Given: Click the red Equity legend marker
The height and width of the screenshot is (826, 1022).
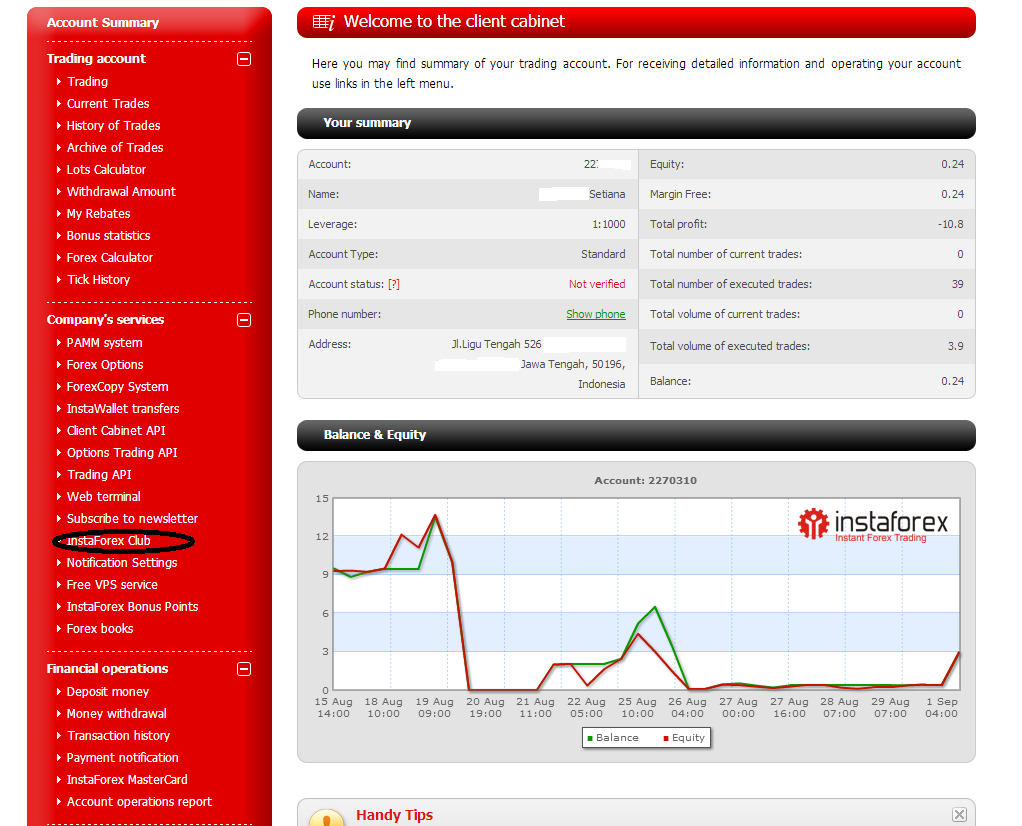Looking at the screenshot, I should click(666, 738).
